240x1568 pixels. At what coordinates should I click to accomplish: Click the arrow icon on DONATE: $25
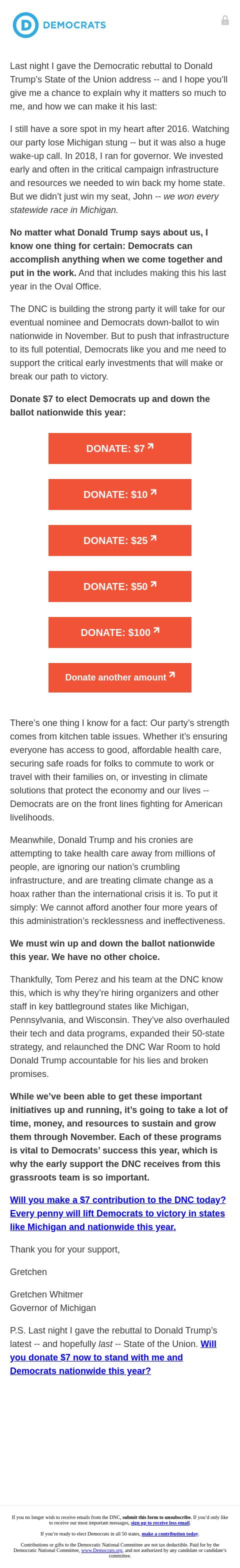pos(153,538)
